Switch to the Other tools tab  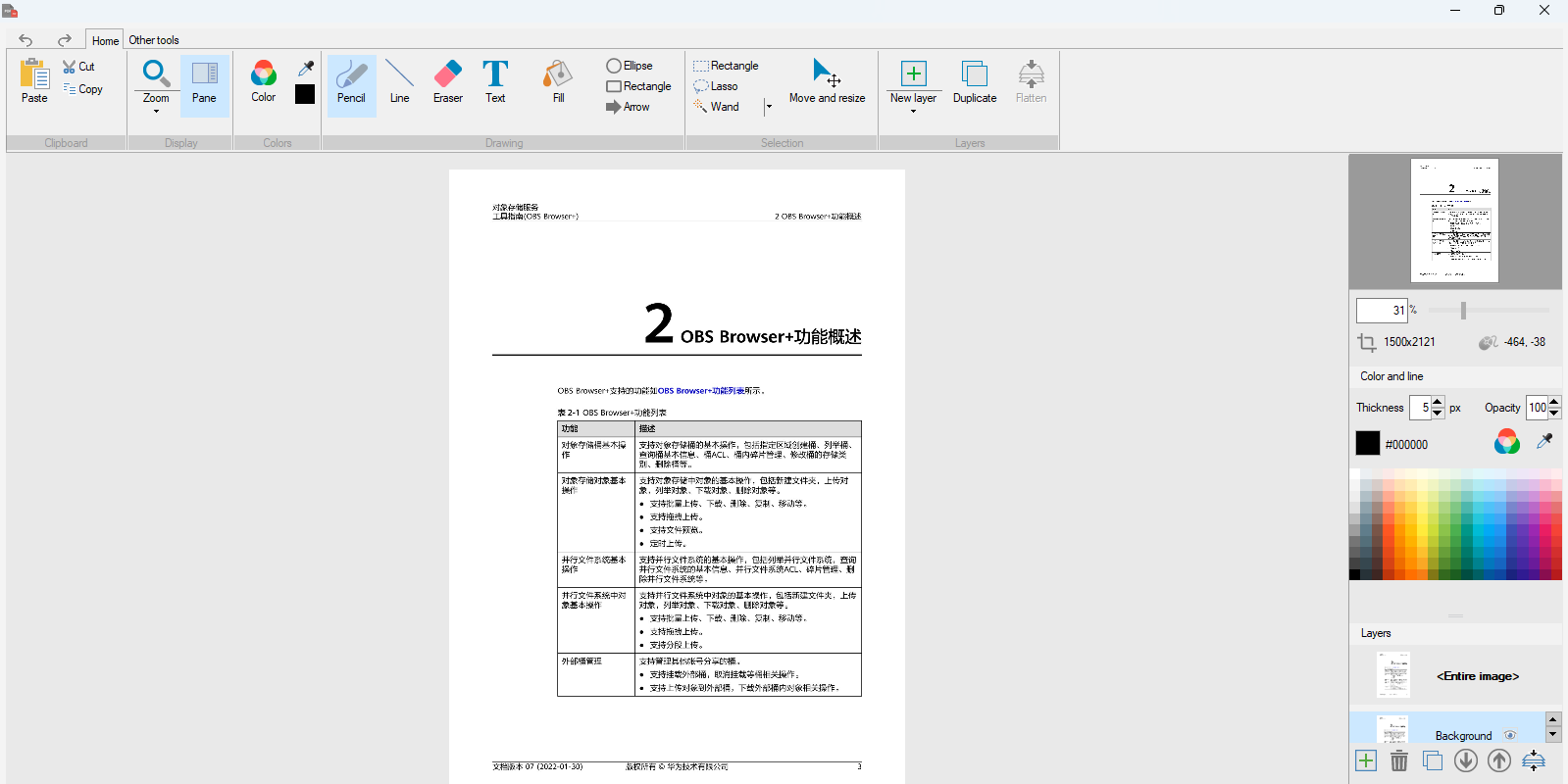click(154, 40)
